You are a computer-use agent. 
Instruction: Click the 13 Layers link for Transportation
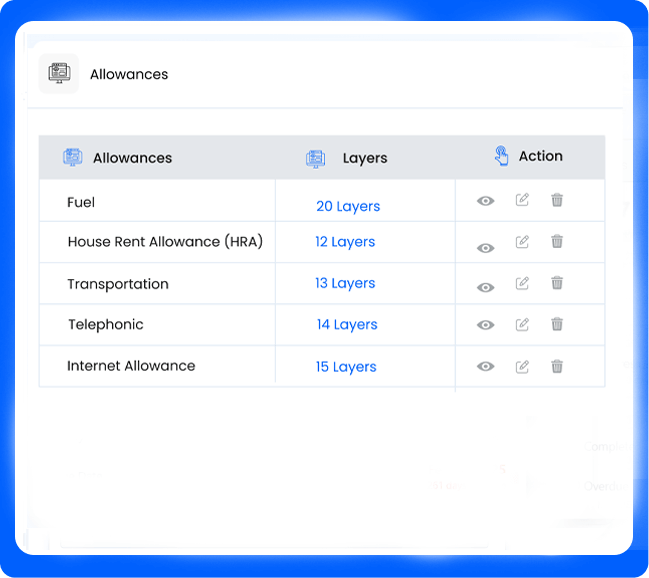click(345, 283)
